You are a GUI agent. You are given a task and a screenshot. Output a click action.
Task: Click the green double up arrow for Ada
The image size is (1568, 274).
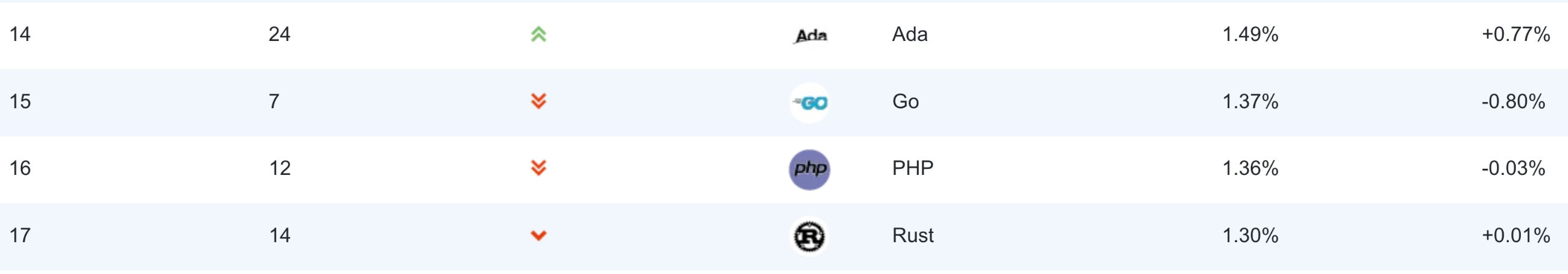point(538,34)
